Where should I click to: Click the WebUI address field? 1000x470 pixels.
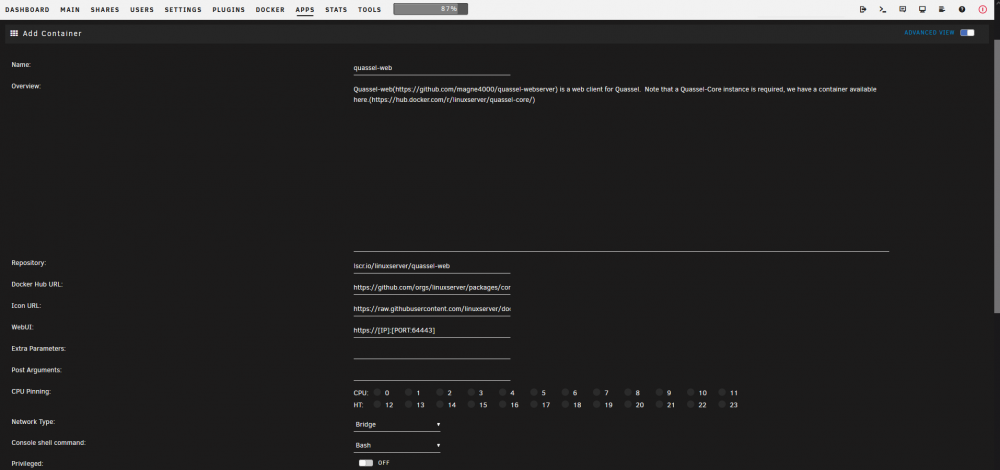click(x=432, y=330)
